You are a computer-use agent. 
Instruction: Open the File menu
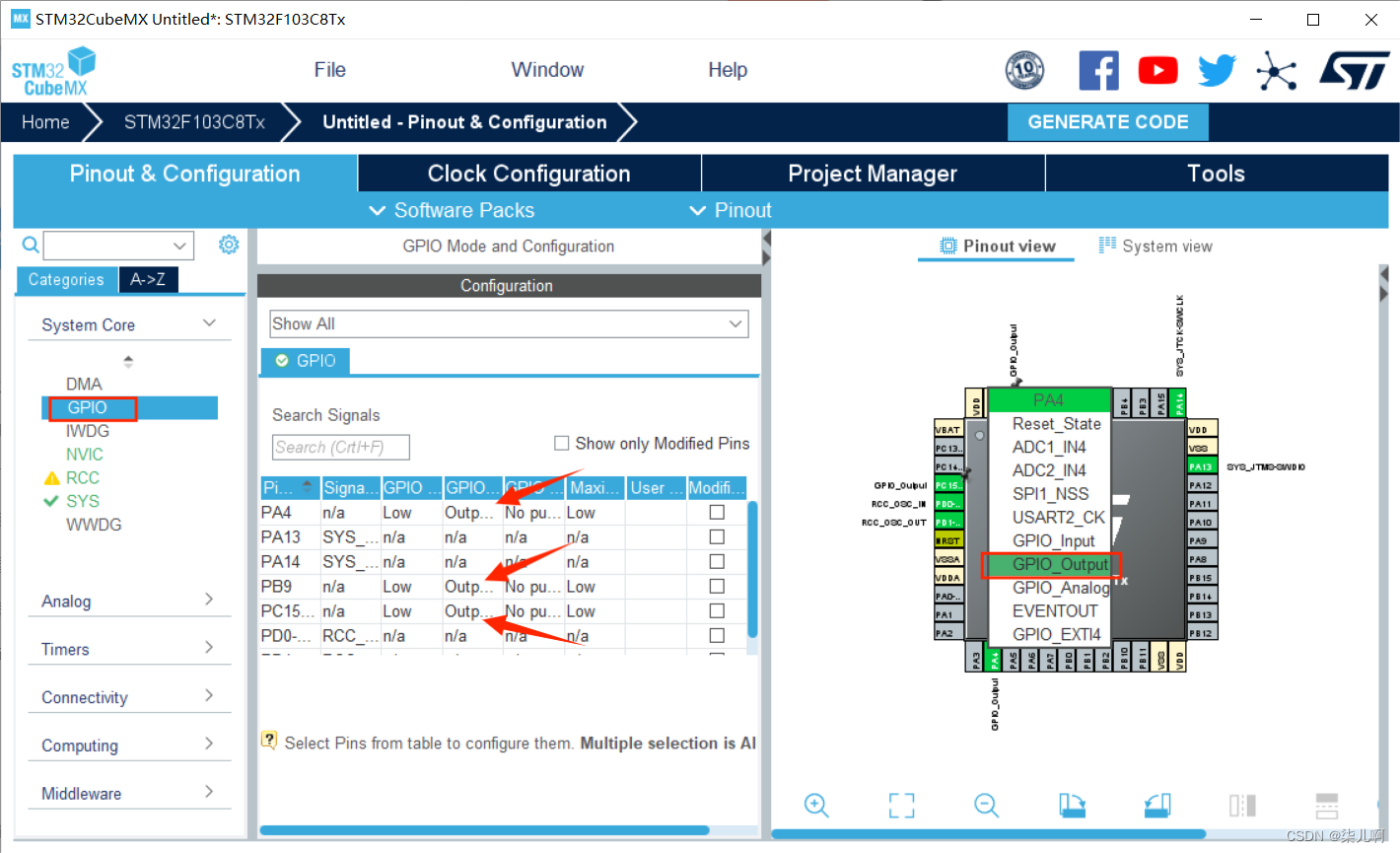[329, 70]
